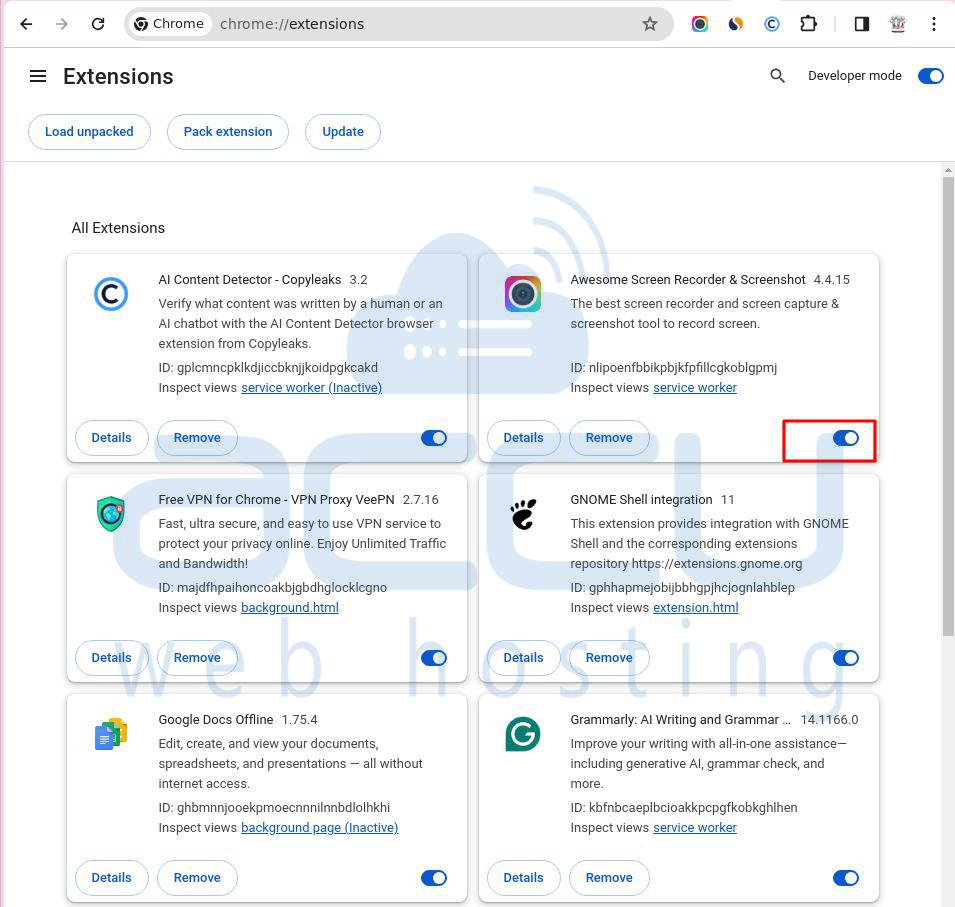Remove Awesome Screen Recorder & Screenshot
The width and height of the screenshot is (955, 907).
609,438
